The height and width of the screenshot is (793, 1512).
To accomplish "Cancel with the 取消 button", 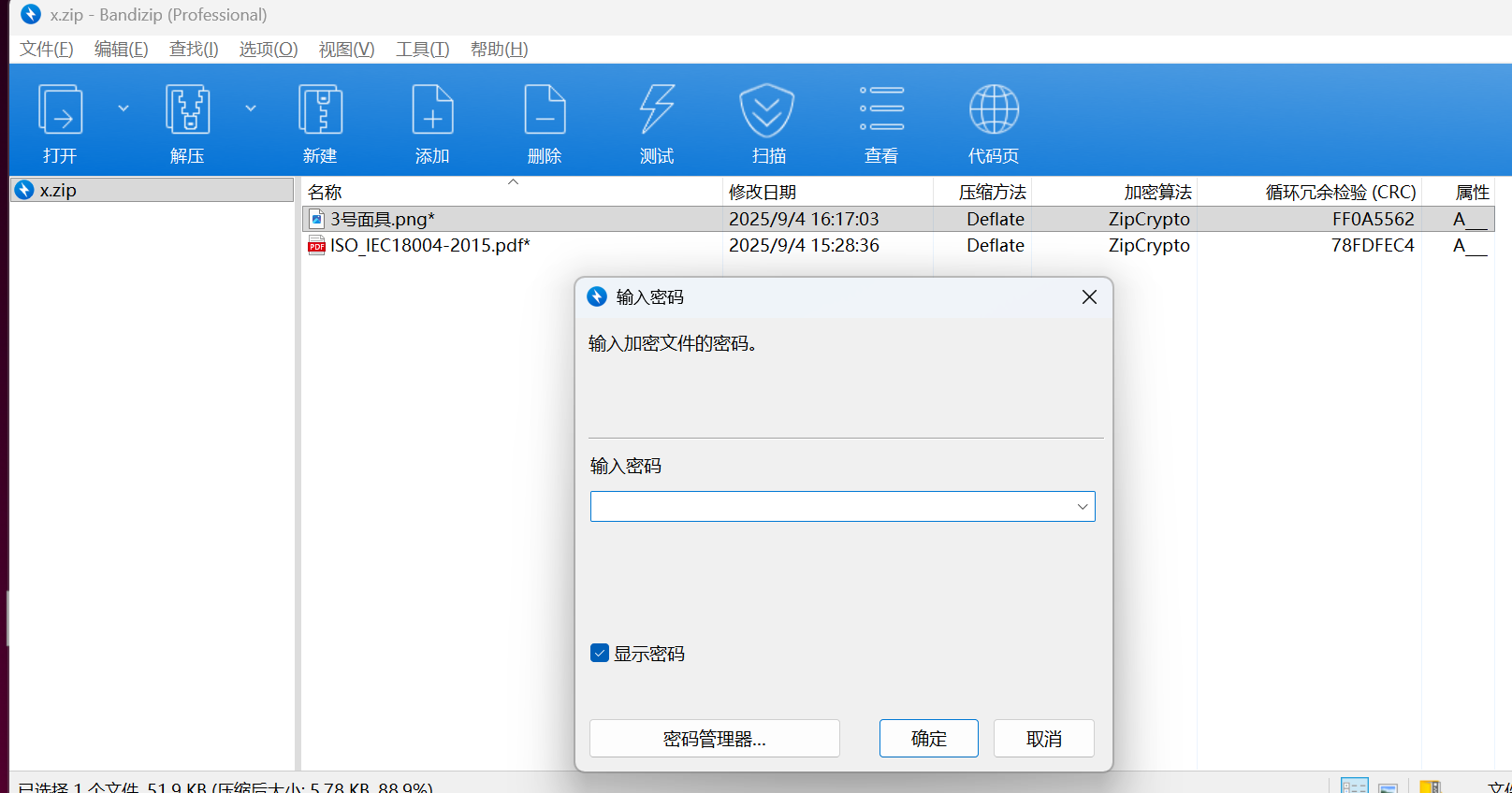I will pos(1044,739).
